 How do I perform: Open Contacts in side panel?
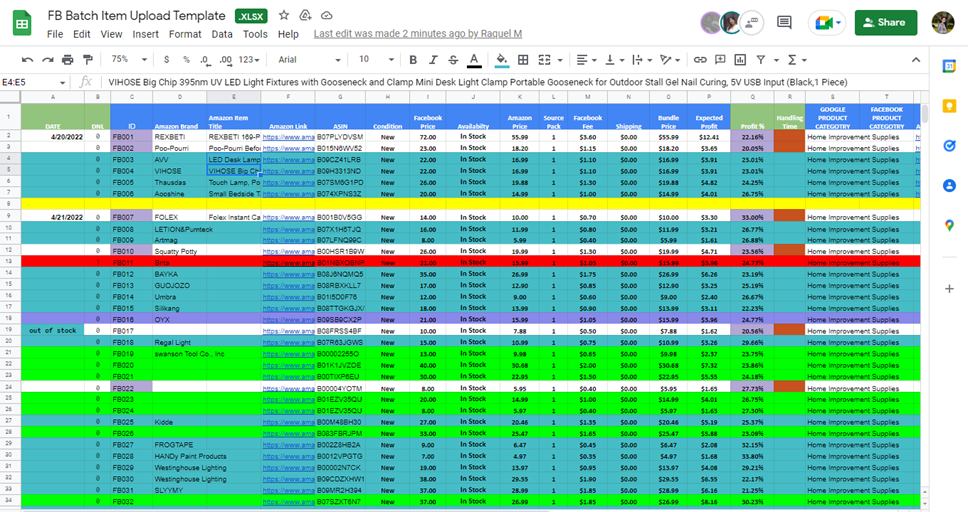(949, 185)
